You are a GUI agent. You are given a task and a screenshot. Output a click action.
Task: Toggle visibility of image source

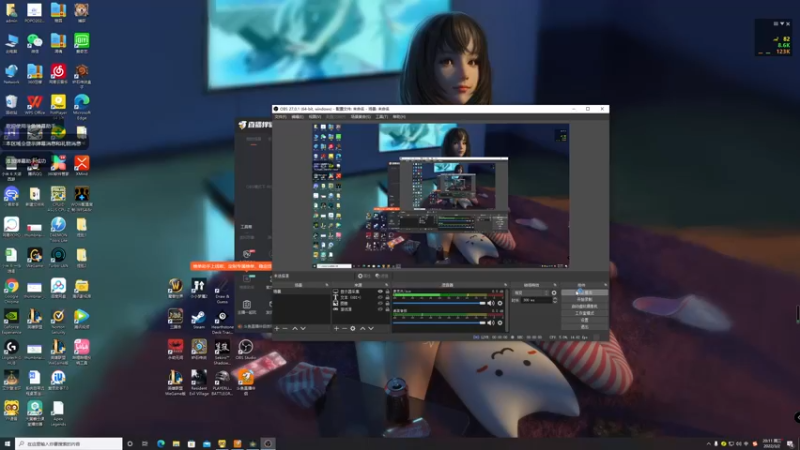[x=380, y=303]
